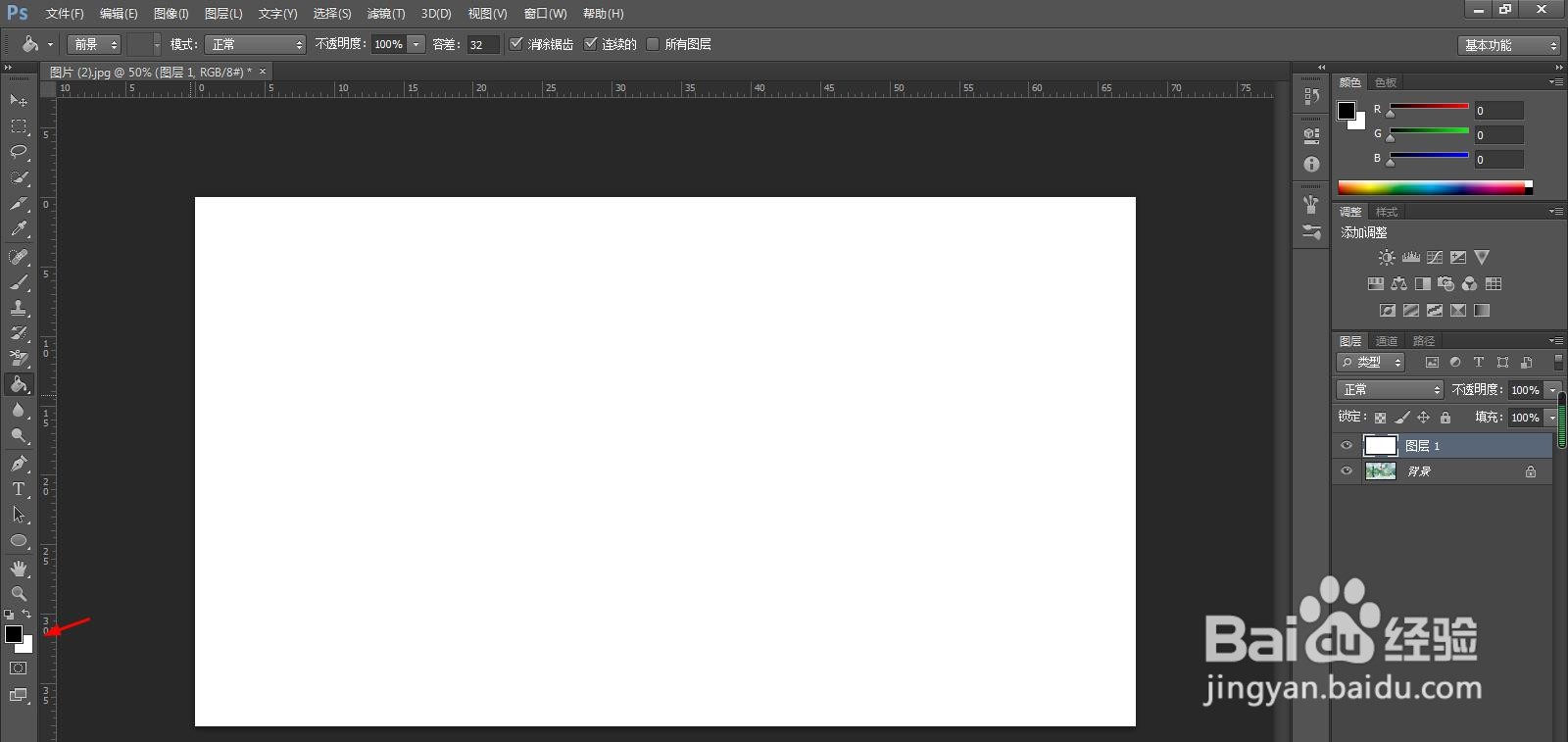Reset default foreground and background colors
Screen dimensions: 1568x742
click(9, 615)
